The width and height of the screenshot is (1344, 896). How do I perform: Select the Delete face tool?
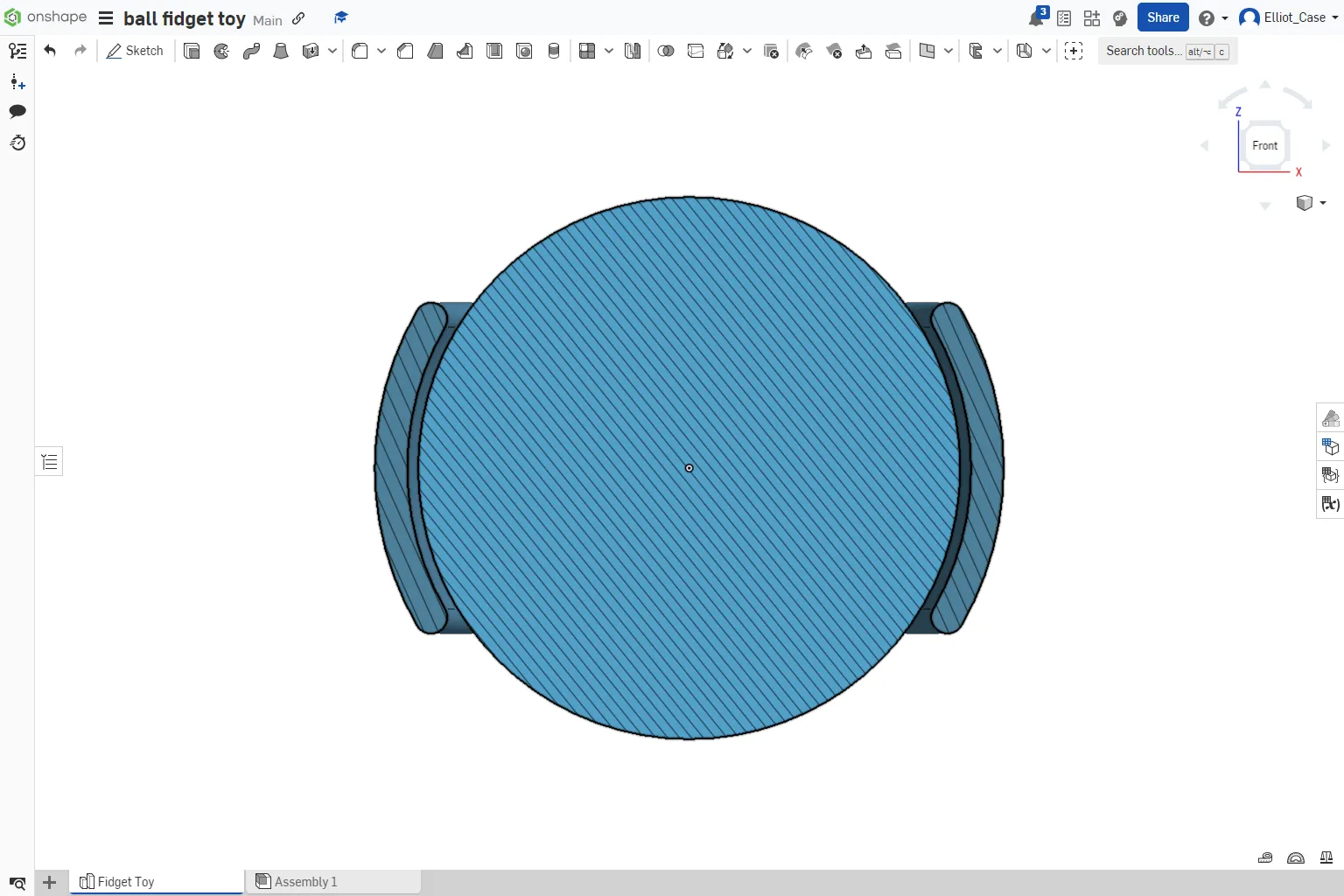click(834, 51)
